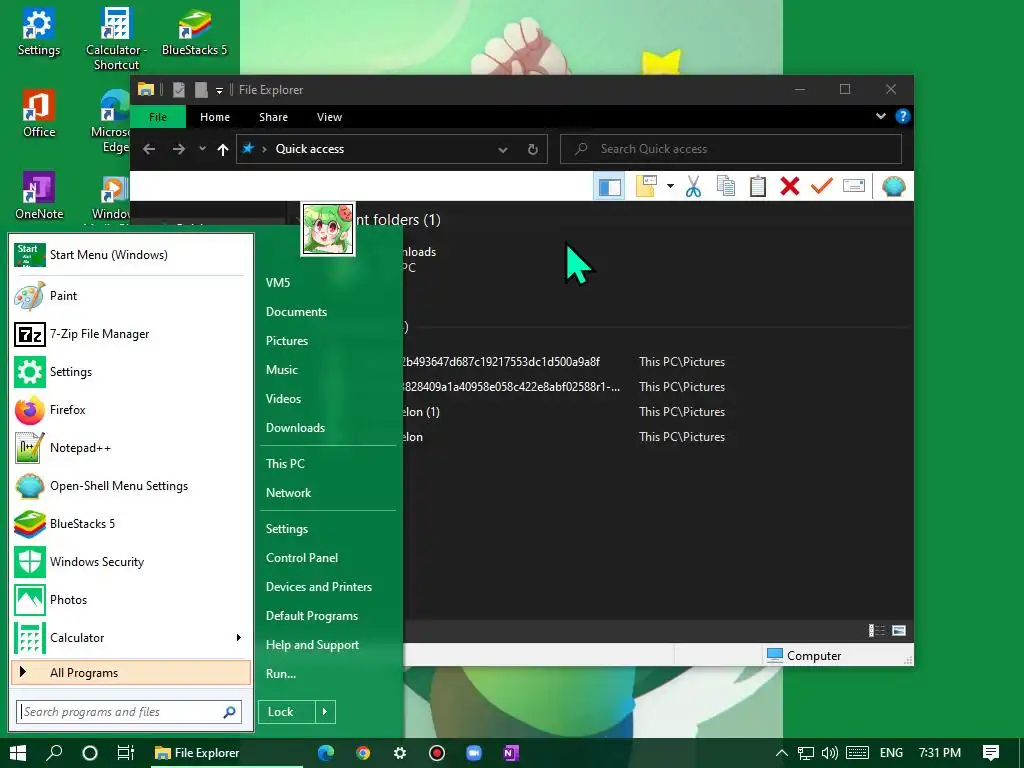This screenshot has width=1024, height=768.
Task: Open Microsoft Edge from the taskbar
Action: (x=326, y=753)
